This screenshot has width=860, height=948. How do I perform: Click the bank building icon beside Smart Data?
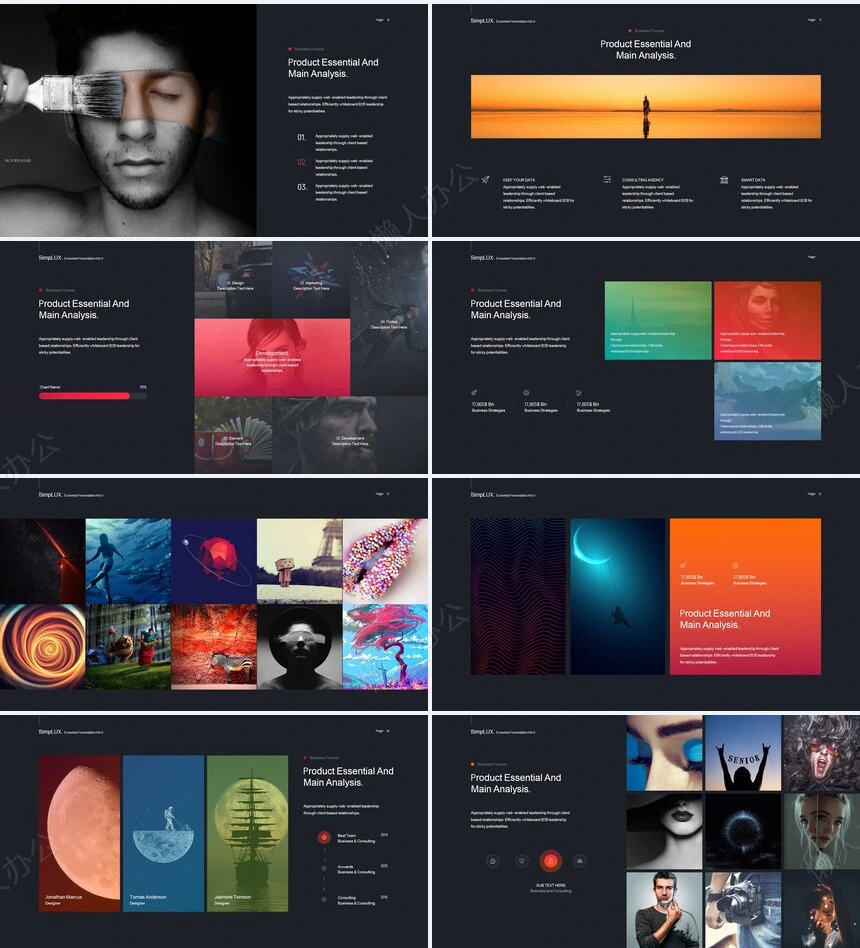724,180
